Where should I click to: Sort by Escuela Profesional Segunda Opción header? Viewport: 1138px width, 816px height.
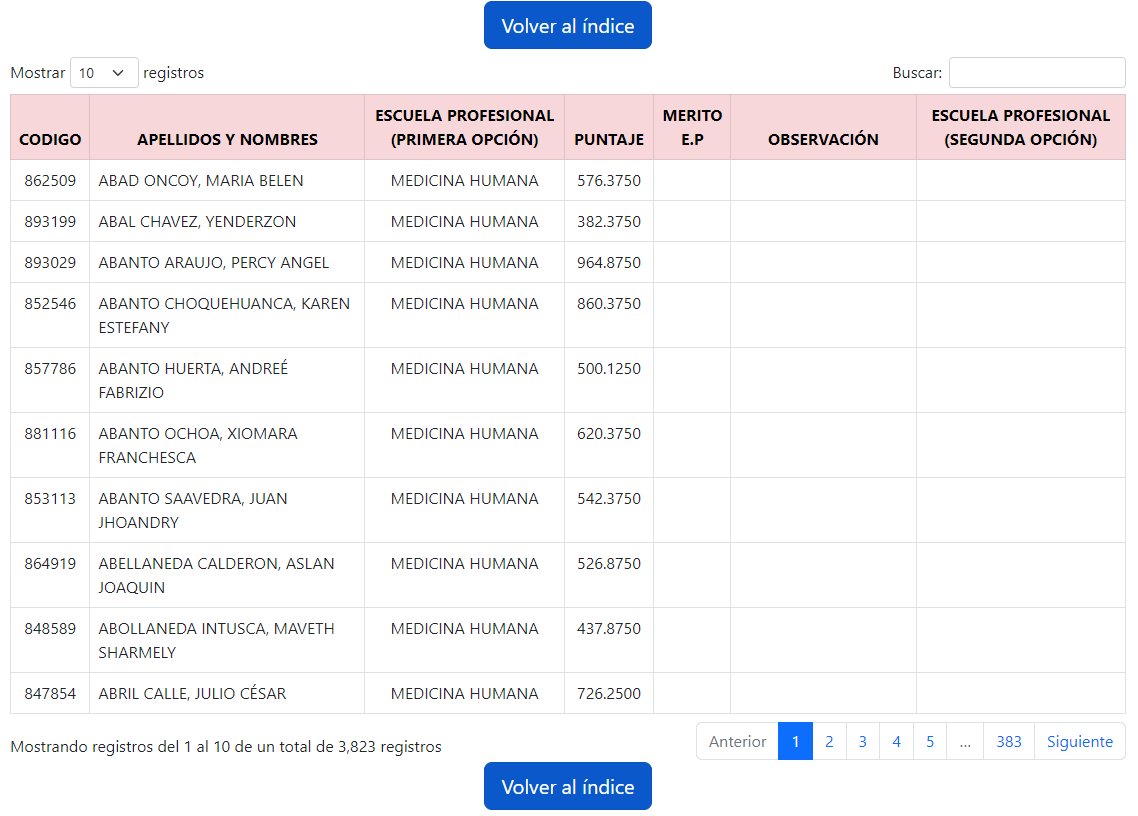(x=1020, y=127)
